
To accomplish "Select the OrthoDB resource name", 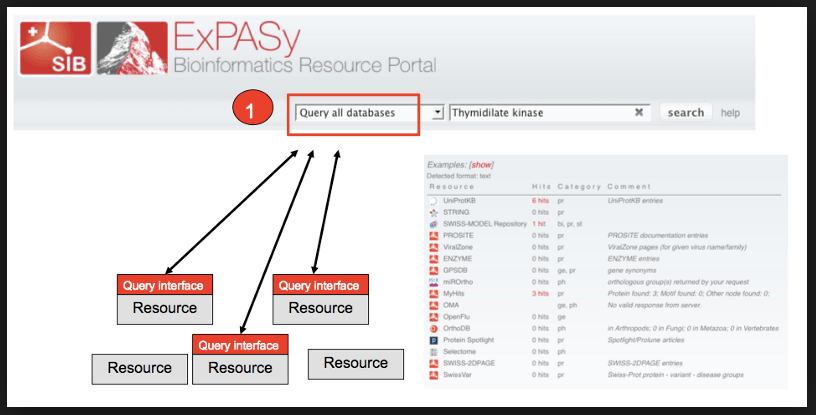I will 456,329.
